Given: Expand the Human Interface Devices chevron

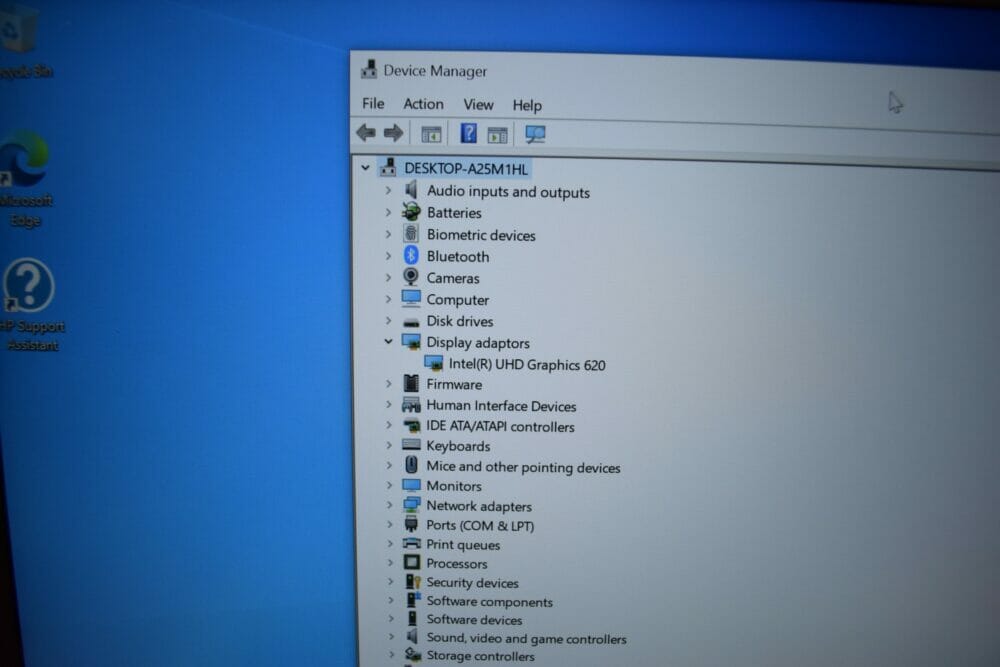Looking at the screenshot, I should pos(388,404).
